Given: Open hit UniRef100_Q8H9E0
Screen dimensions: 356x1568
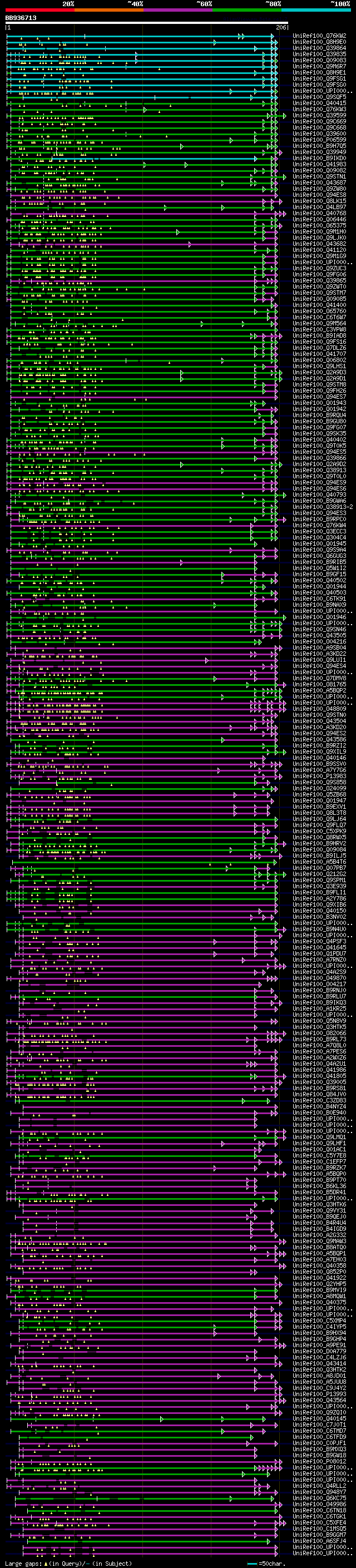Looking at the screenshot, I should pos(319,42).
